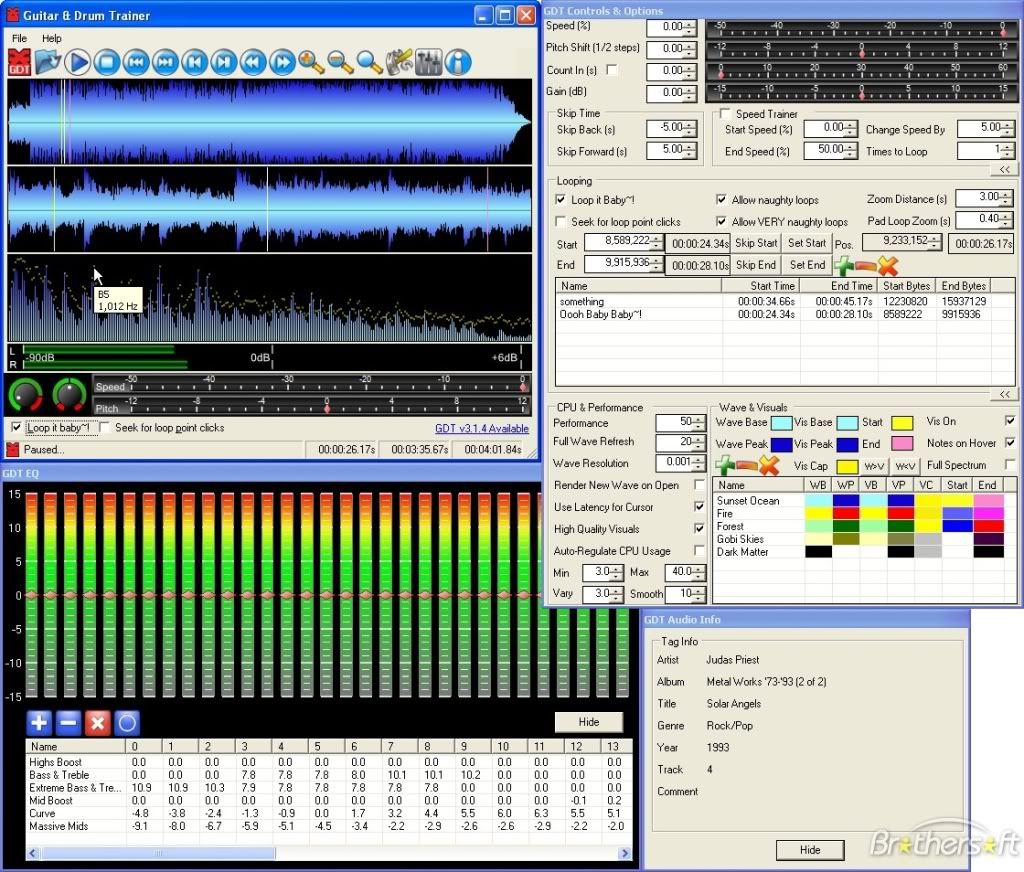
Task: Click the GDT v3.1.4 Available link
Action: point(481,429)
